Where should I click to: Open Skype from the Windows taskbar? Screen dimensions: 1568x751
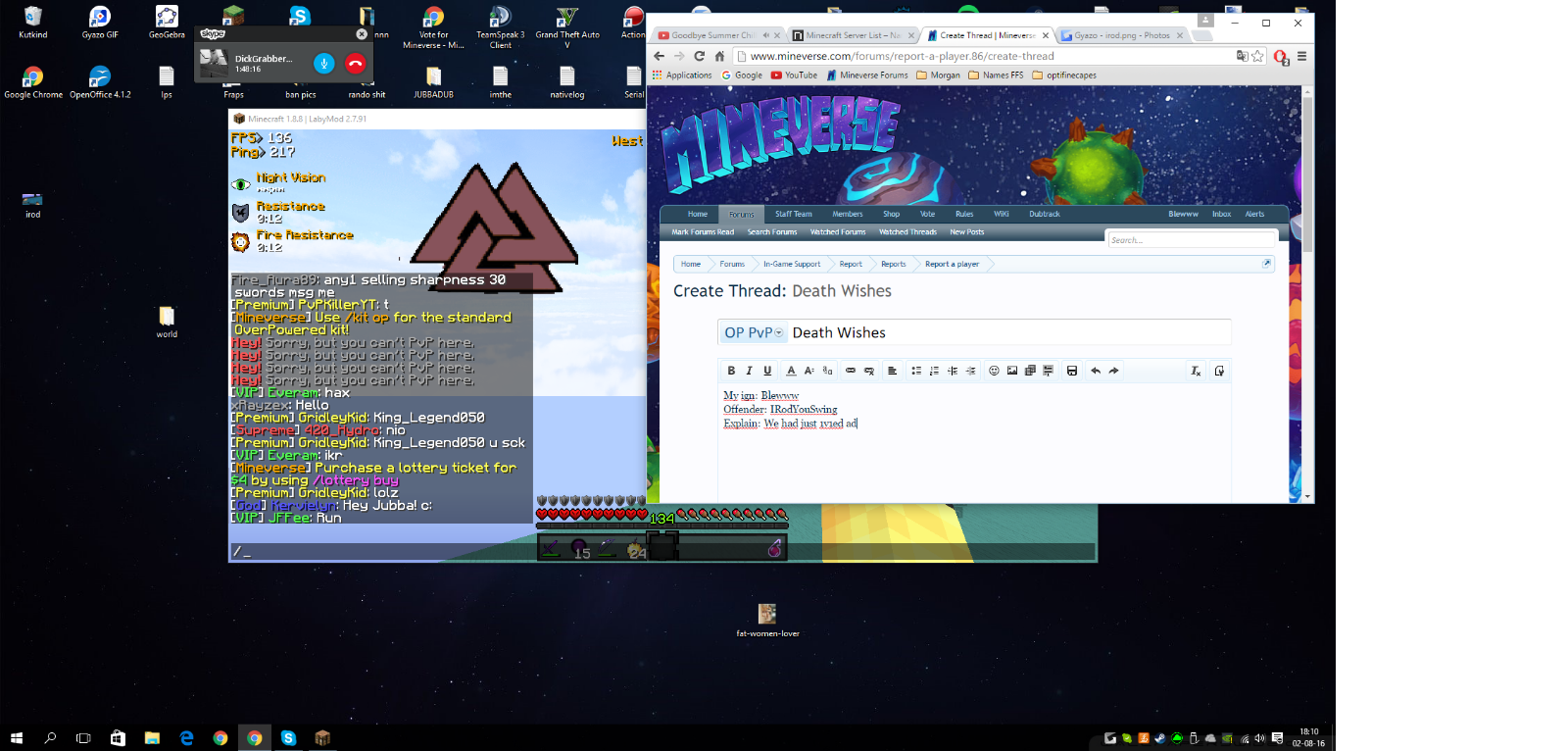coord(288,737)
